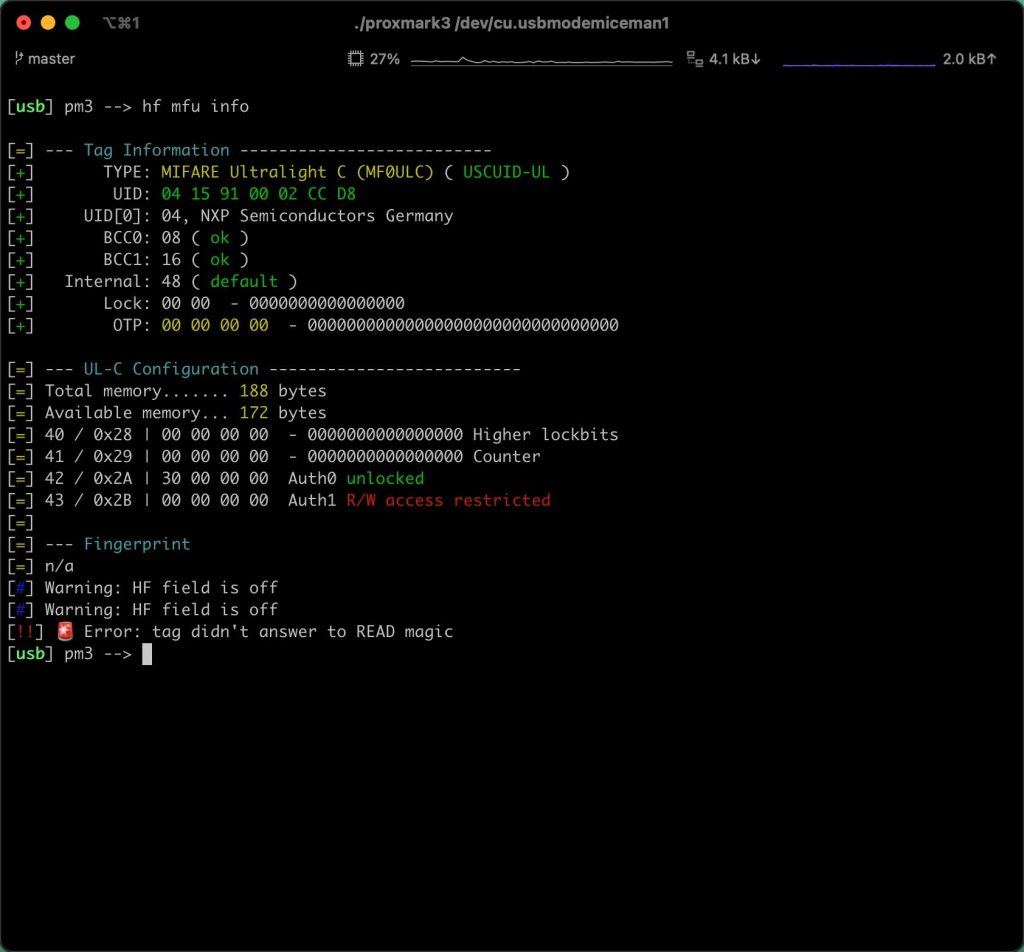
Task: Click the green fullscreen window button
Action: pos(72,23)
